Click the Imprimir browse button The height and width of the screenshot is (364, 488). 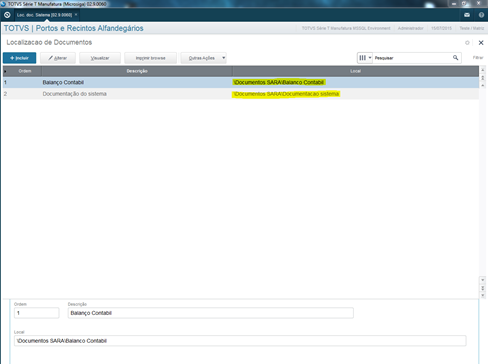coord(150,58)
